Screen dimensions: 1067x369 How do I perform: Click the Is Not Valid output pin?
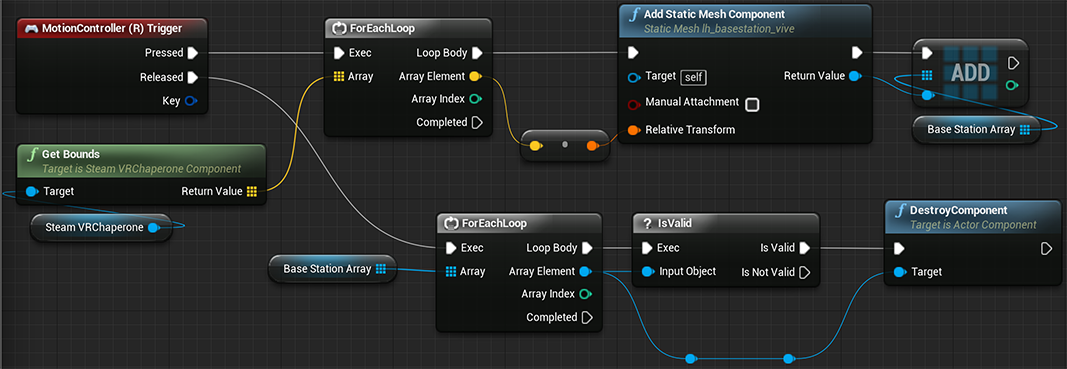(x=804, y=272)
